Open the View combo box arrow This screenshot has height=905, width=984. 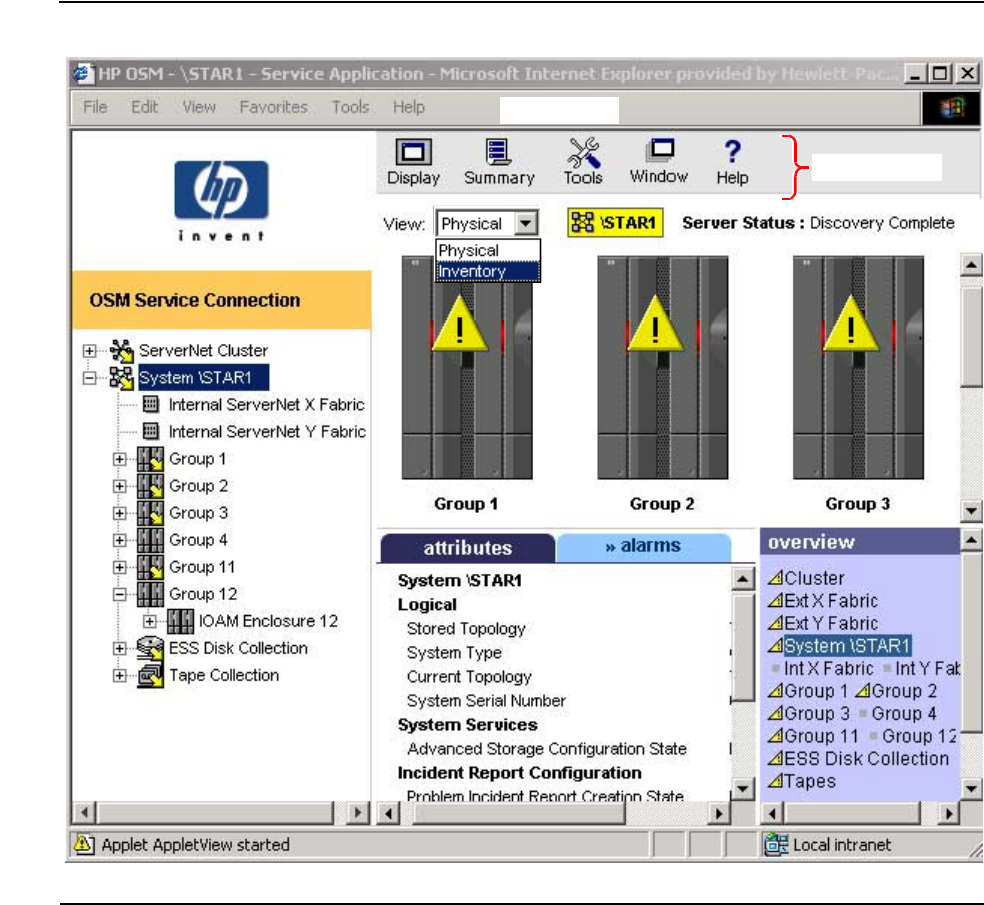(526, 223)
